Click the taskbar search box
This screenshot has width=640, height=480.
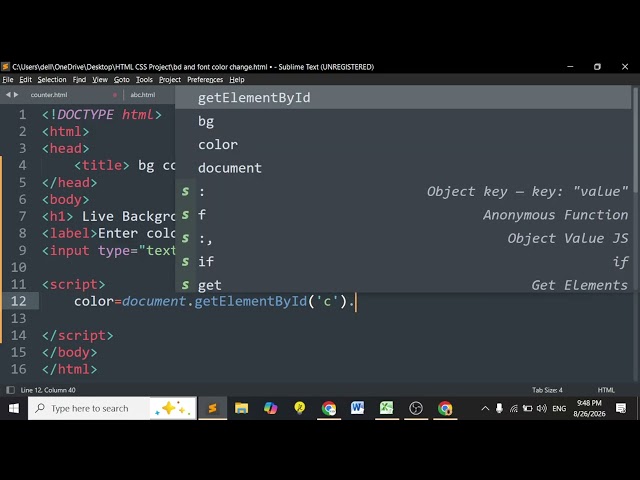[x=112, y=408]
